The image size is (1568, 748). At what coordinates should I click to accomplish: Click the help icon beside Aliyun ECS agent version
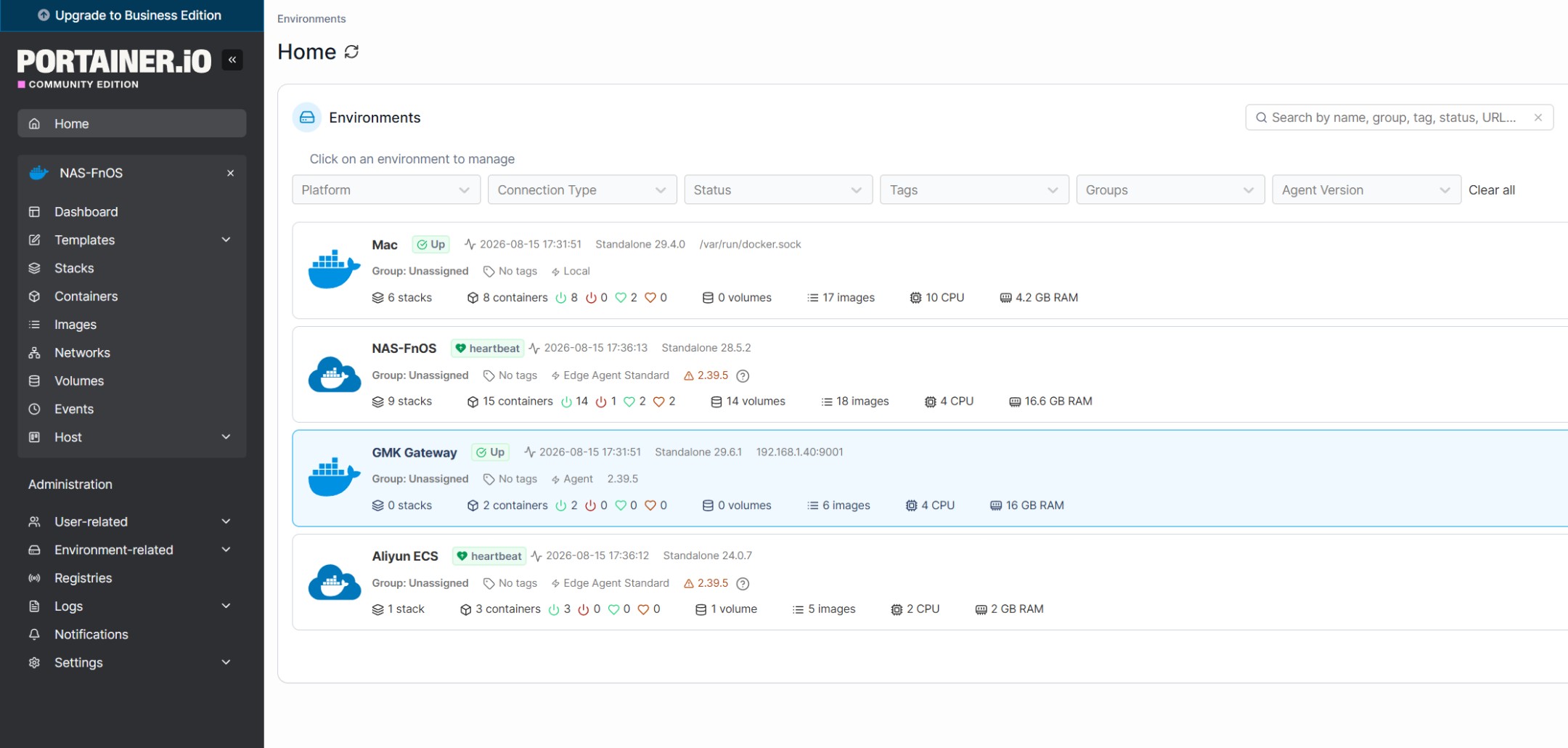point(743,583)
